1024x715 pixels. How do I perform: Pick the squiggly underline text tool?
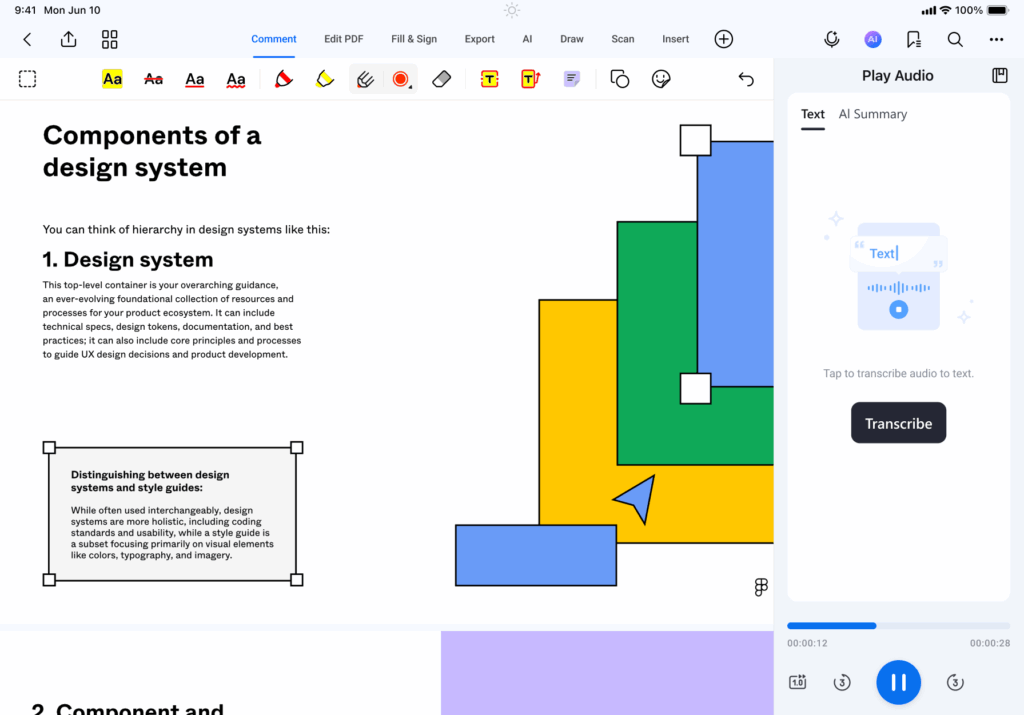[236, 79]
